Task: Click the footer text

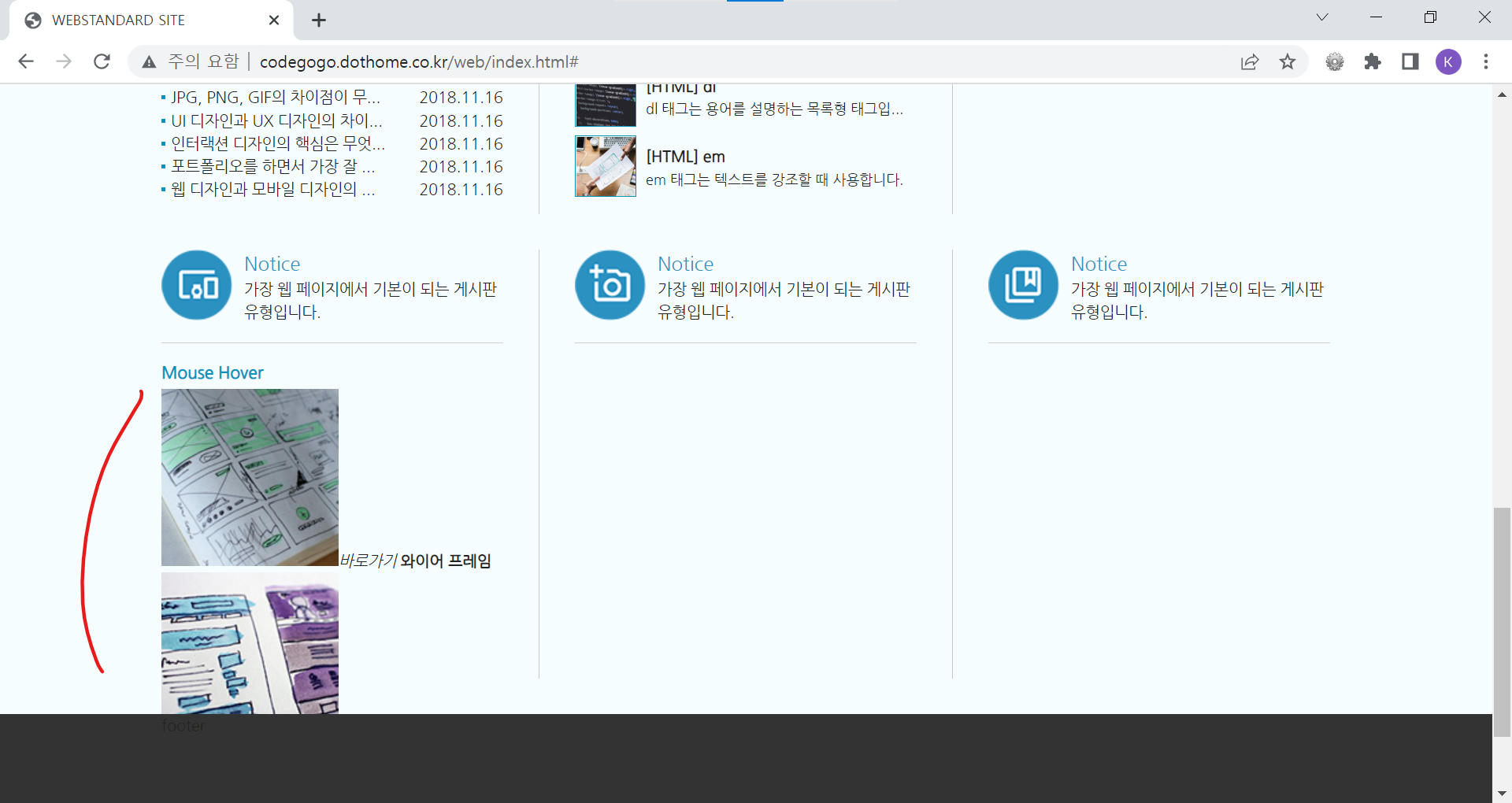Action: pyautogui.click(x=183, y=726)
